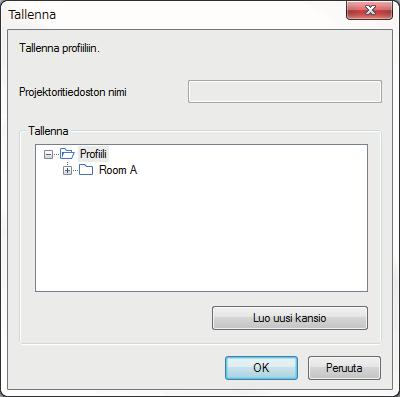The width and height of the screenshot is (400, 397).
Task: Click the Tallenna profiiliin instruction text
Action: click(x=59, y=48)
